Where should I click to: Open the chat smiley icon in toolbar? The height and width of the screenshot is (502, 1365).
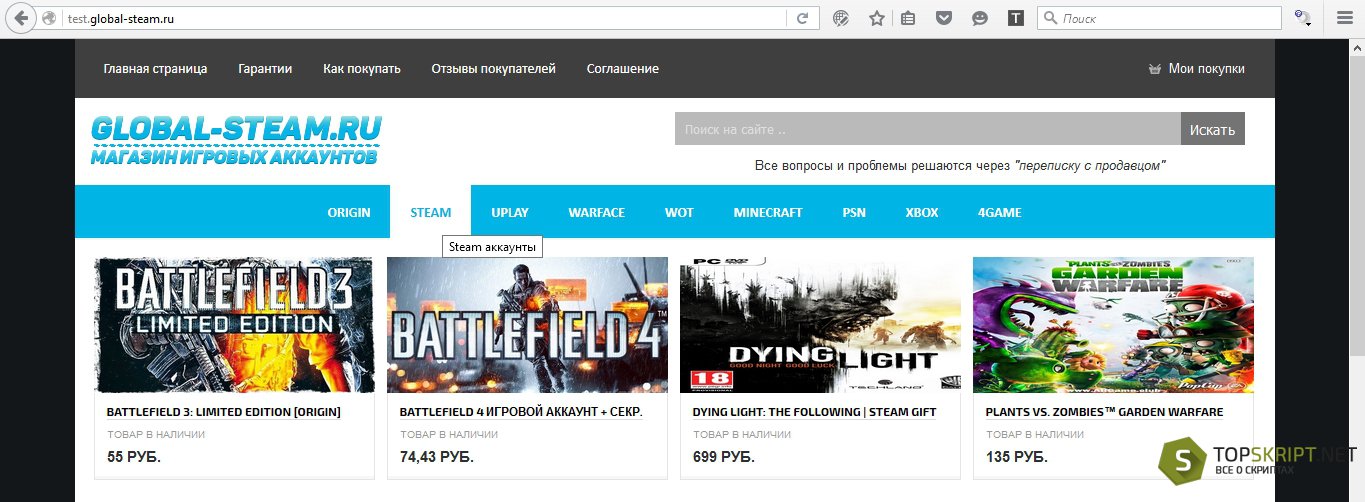980,18
